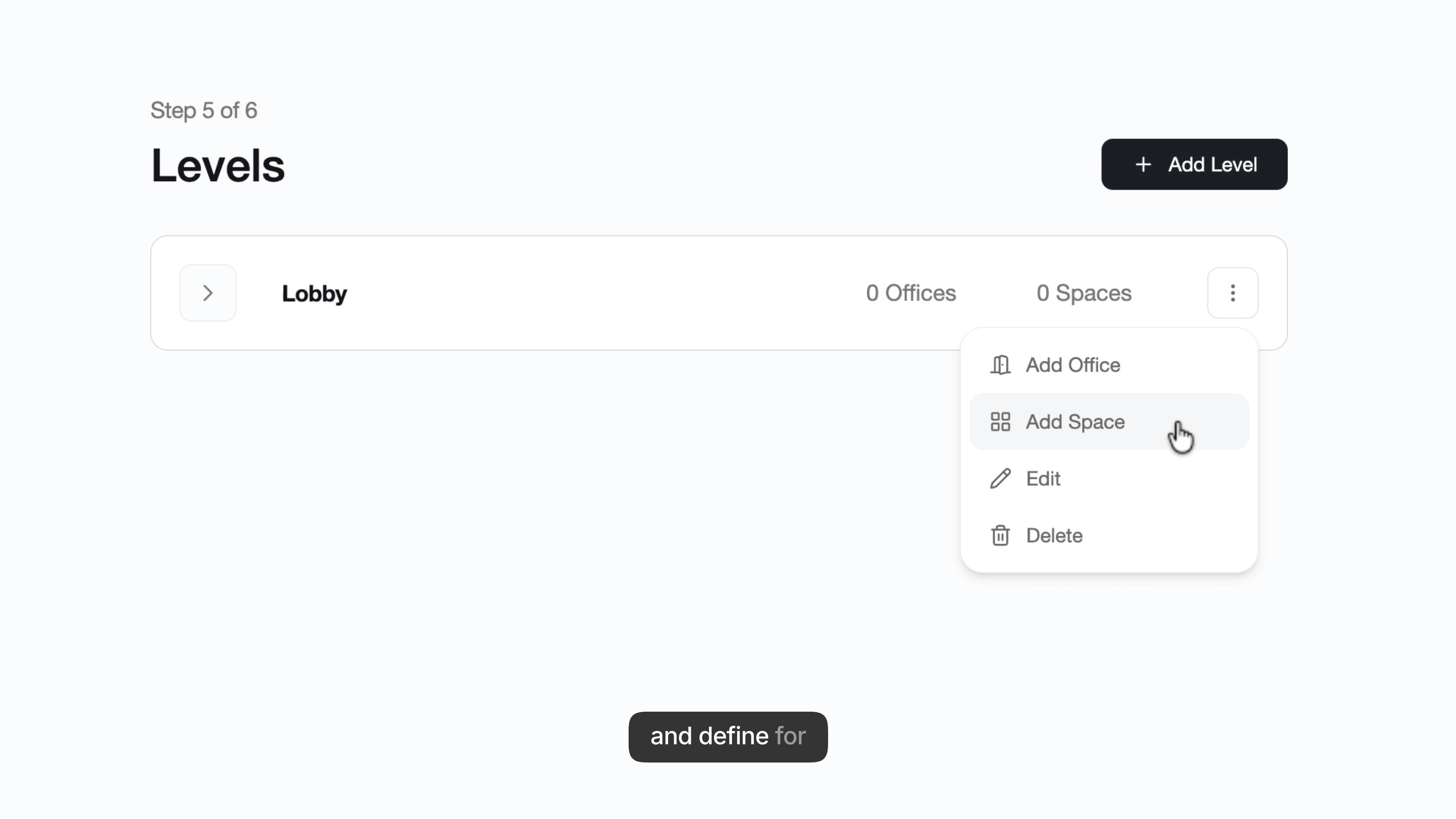Click the 0 Offices count
Screen dimensions: 1456x819
(x=911, y=293)
